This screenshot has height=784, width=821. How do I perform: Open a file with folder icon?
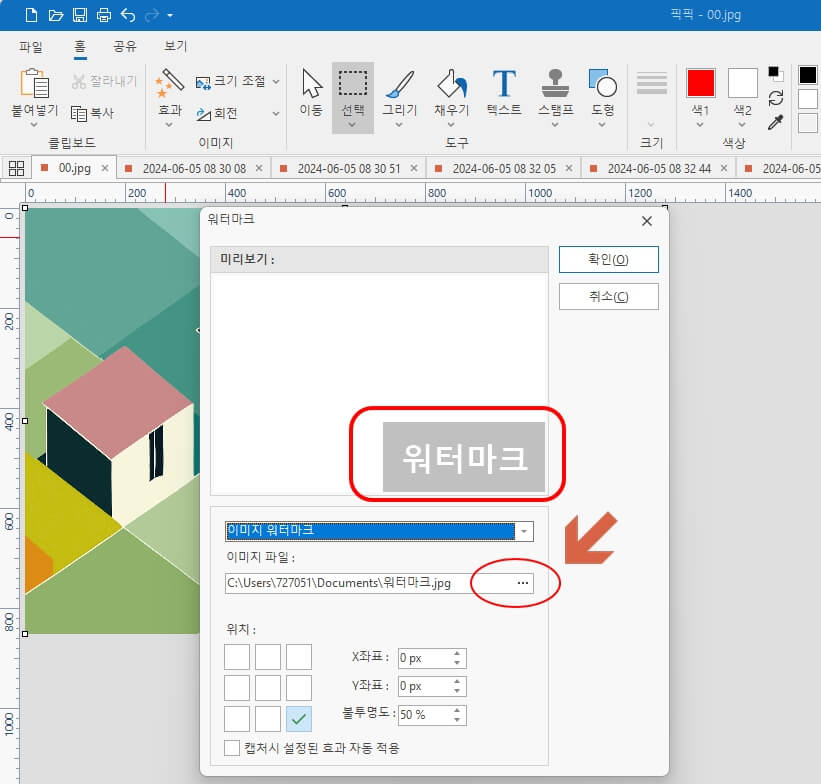coord(56,15)
